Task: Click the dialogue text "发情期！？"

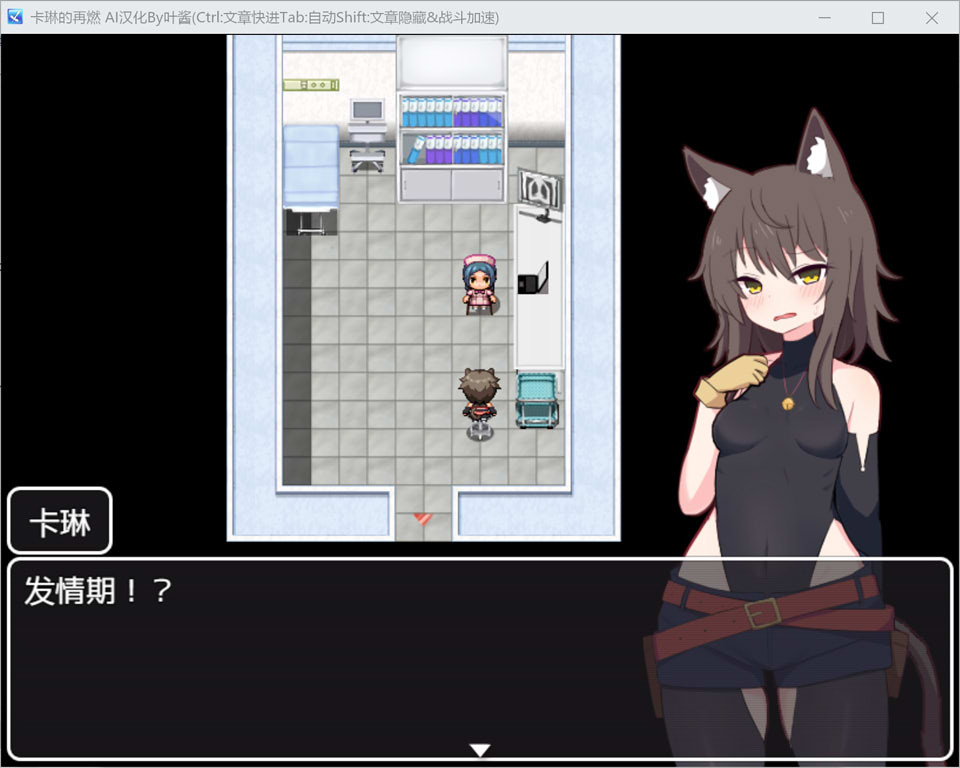Action: click(99, 592)
